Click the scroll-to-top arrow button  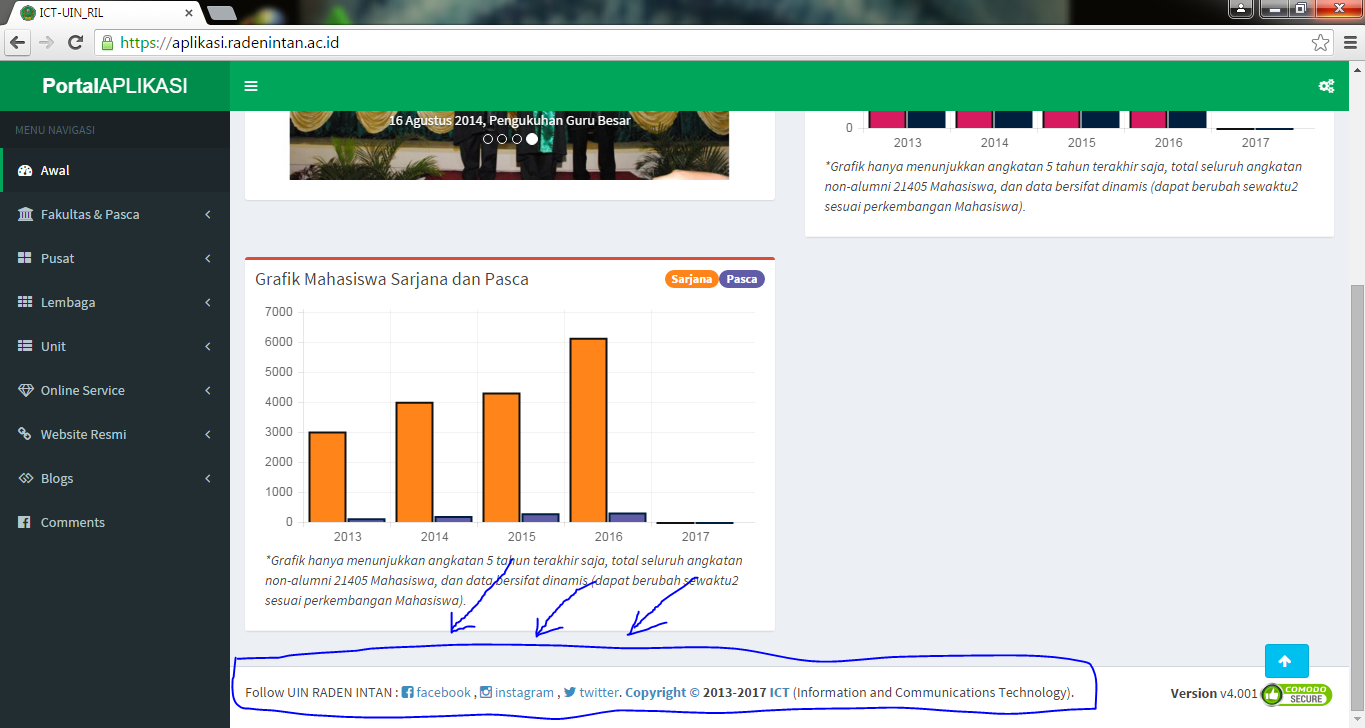pos(1286,661)
